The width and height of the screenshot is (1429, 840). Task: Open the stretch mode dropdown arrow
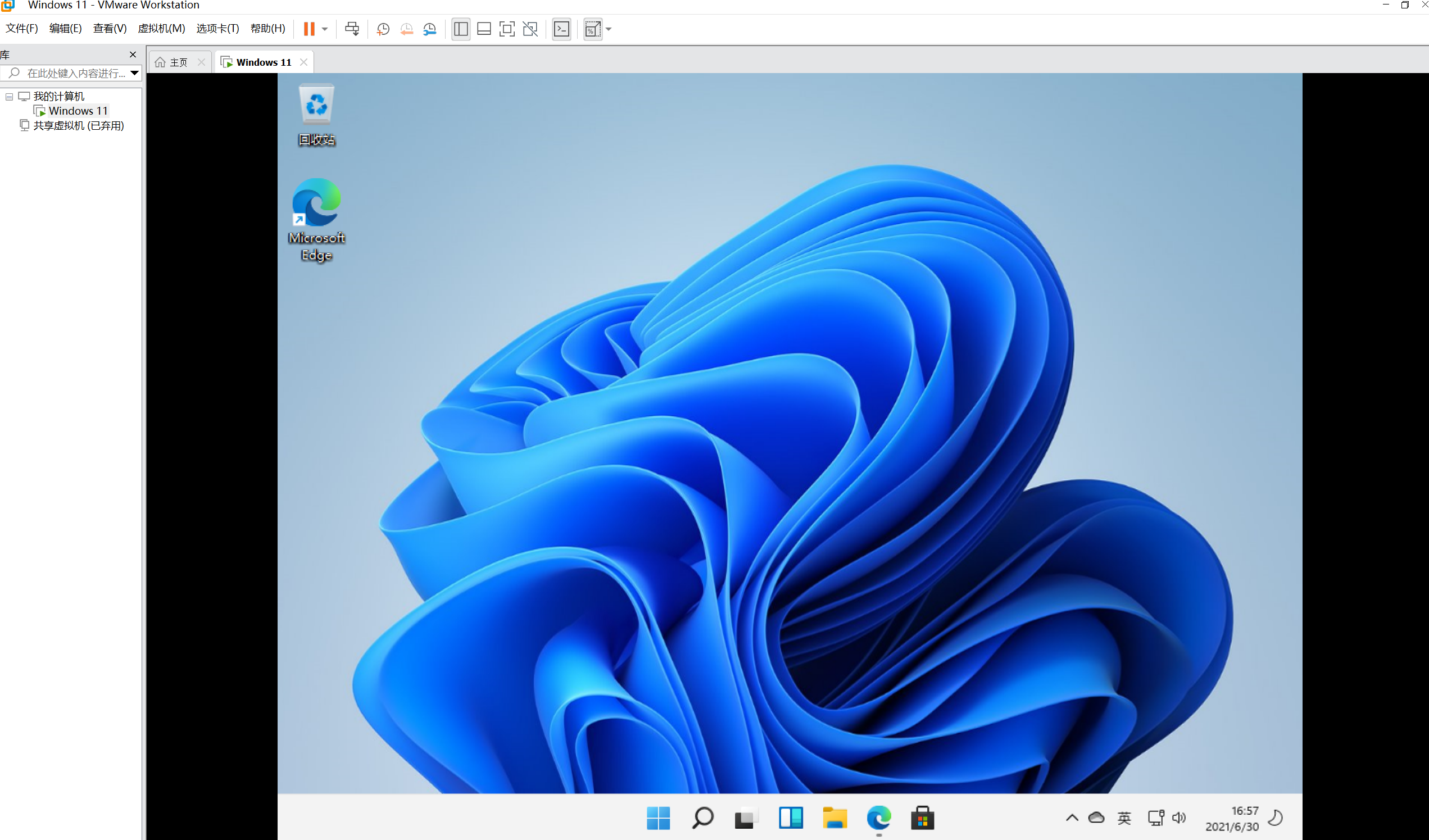(x=609, y=29)
